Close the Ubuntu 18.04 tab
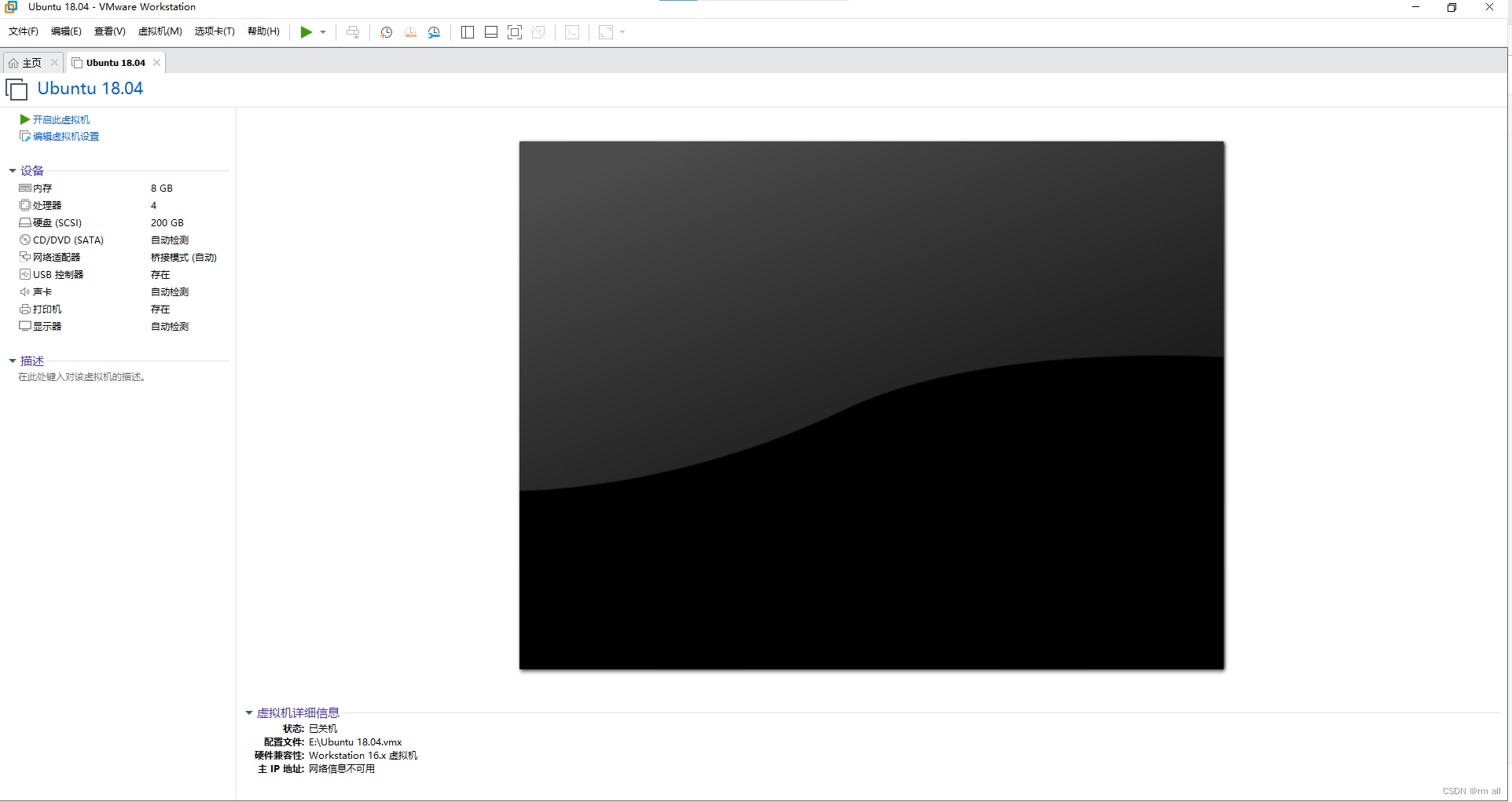1512x802 pixels. [156, 63]
